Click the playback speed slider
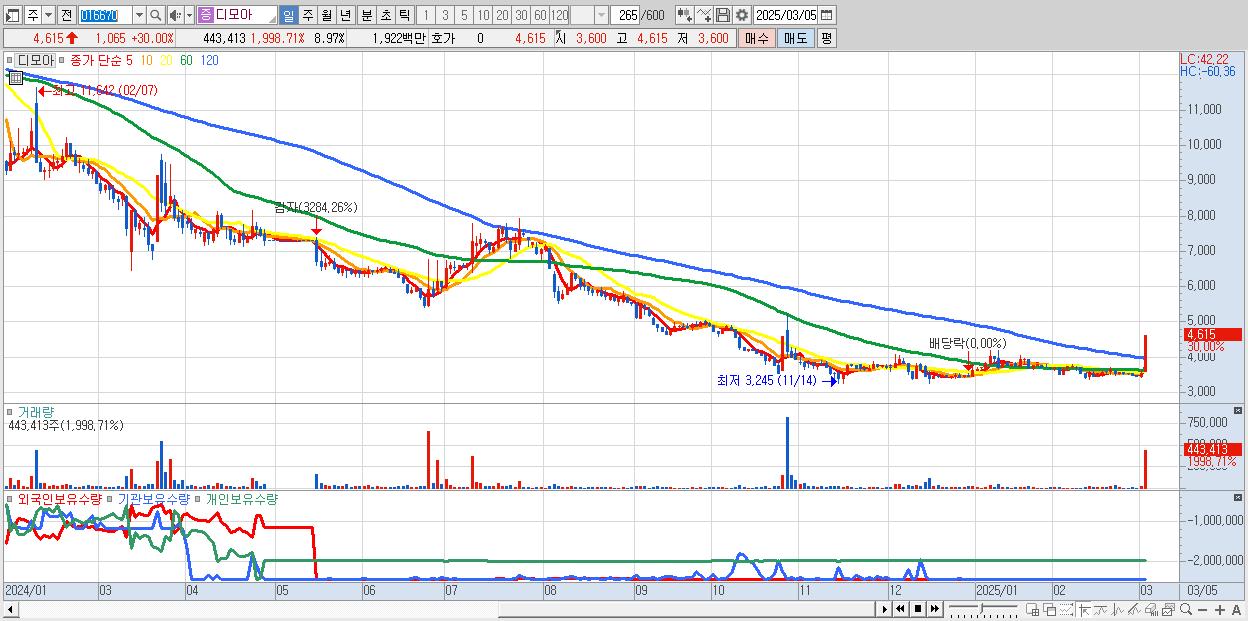 (x=983, y=609)
